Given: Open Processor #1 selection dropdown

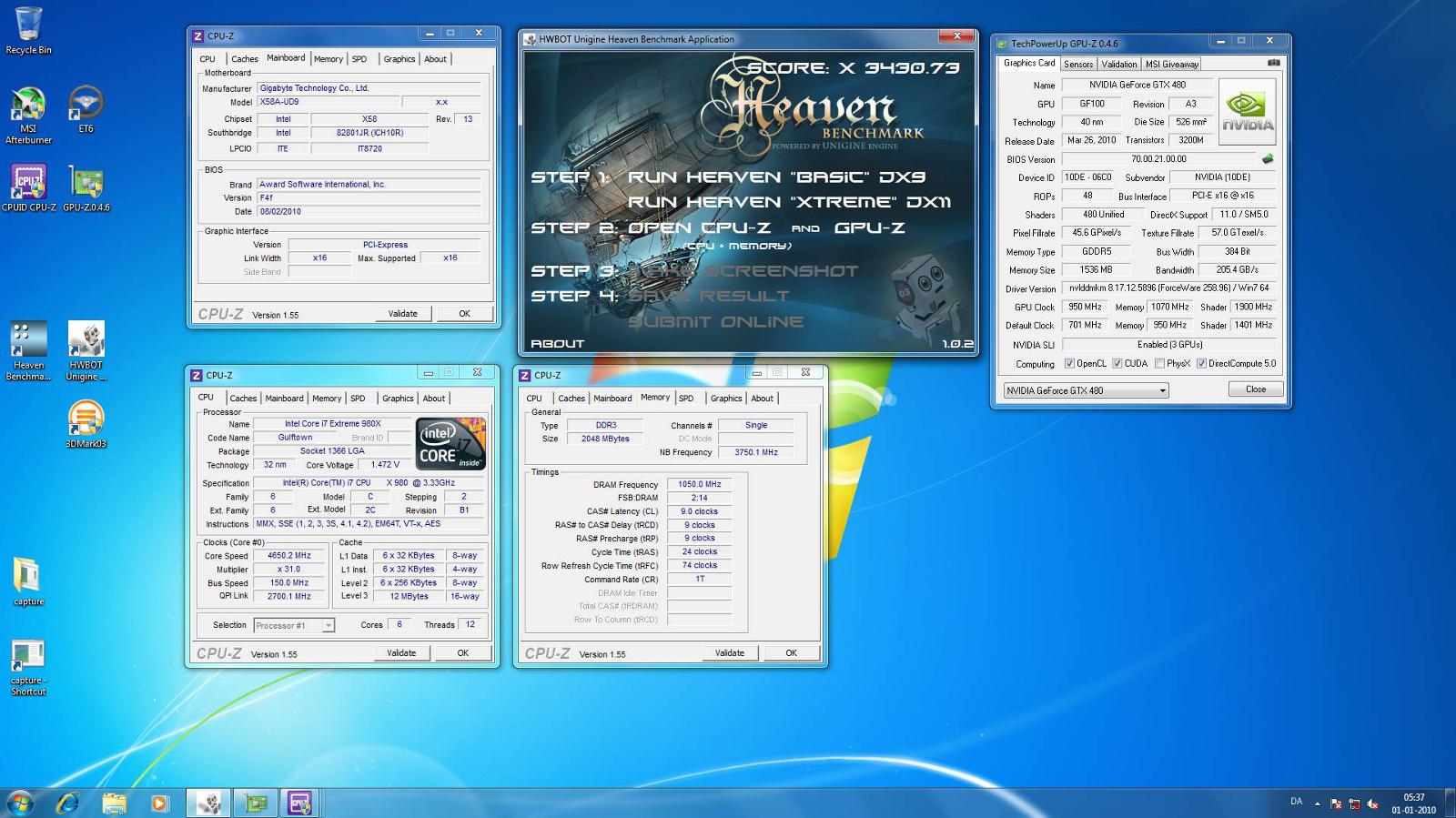Looking at the screenshot, I should coord(294,625).
